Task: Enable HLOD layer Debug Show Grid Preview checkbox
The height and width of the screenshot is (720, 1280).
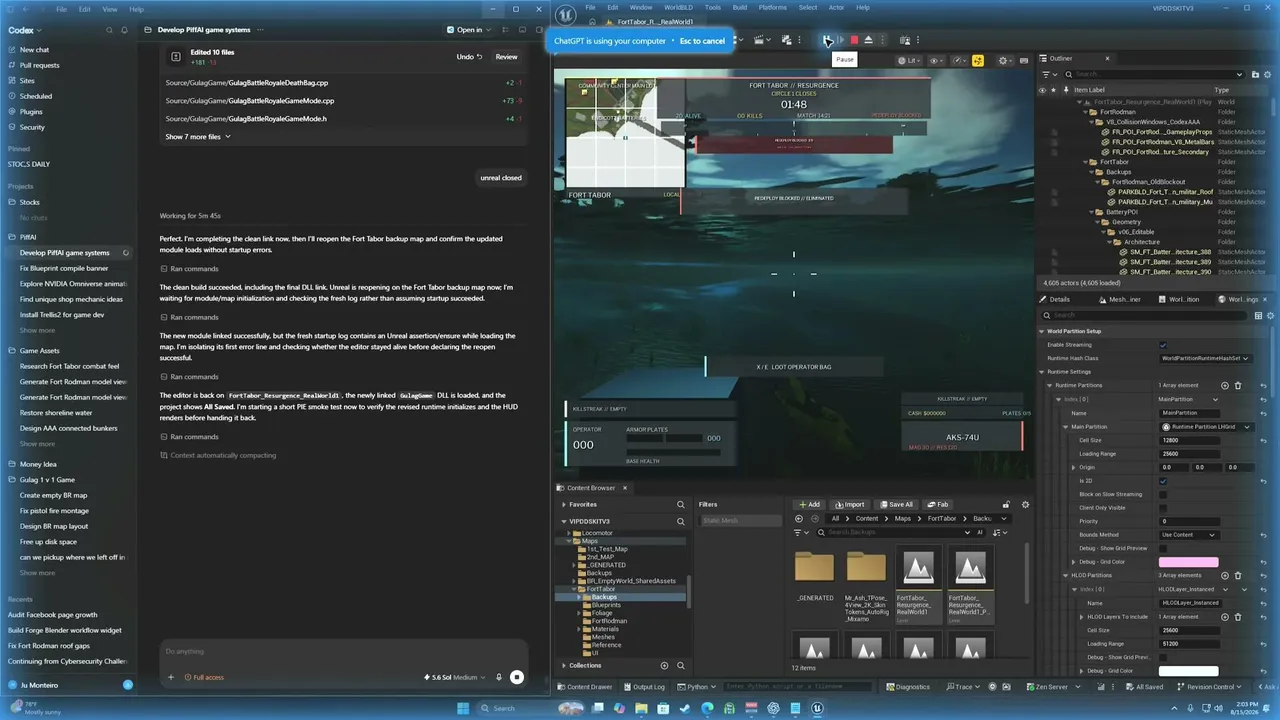Action: [1163, 657]
